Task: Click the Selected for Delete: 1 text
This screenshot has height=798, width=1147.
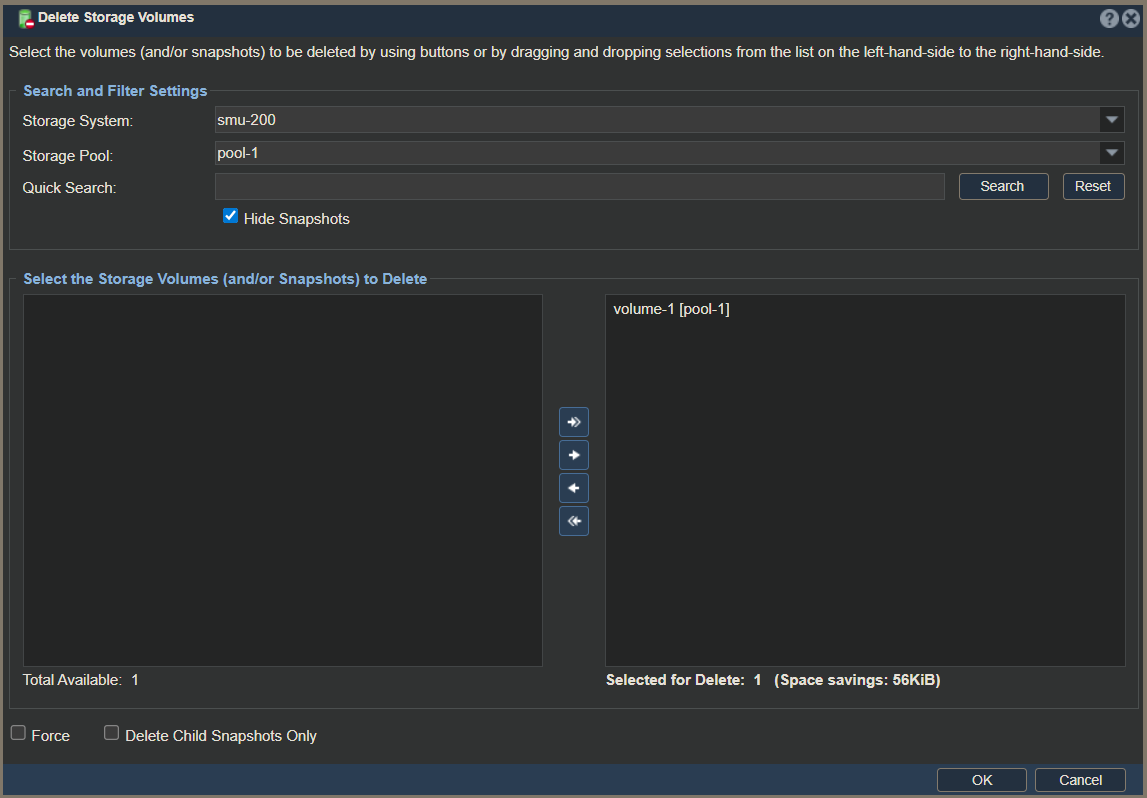Action: coord(684,680)
